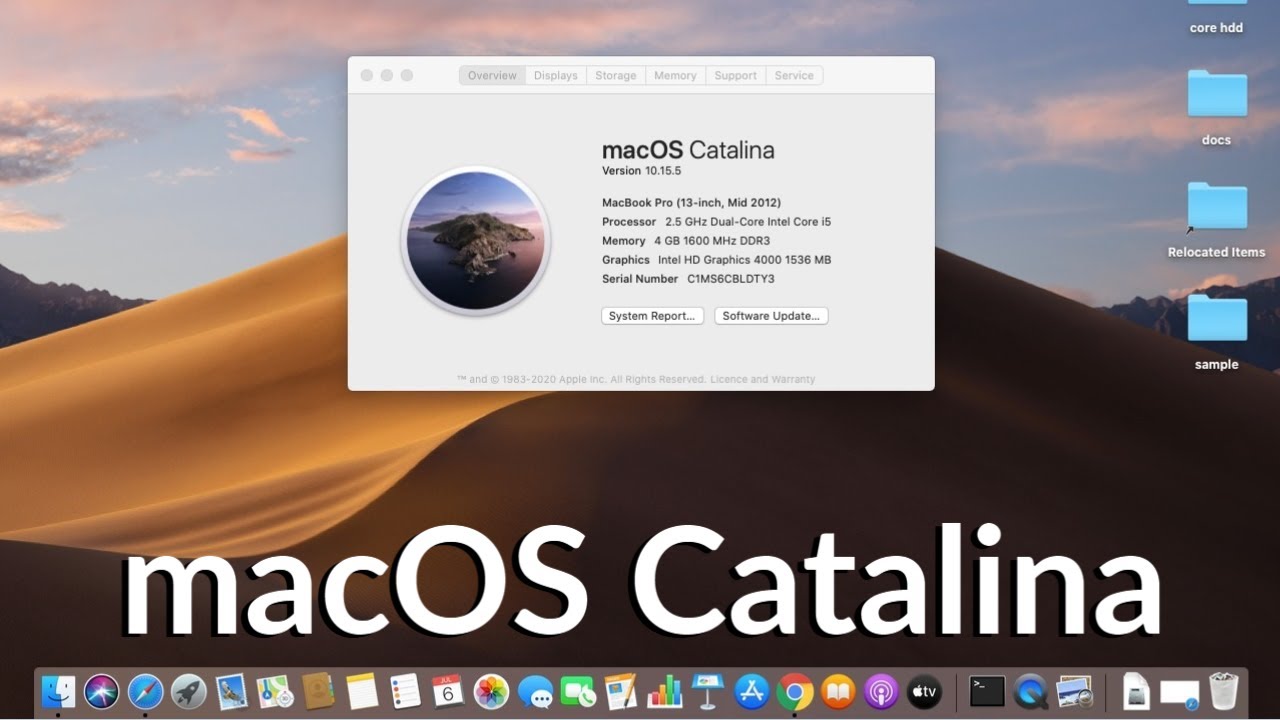Open Books orange icon in Dock
1280x720 pixels.
pyautogui.click(x=838, y=691)
